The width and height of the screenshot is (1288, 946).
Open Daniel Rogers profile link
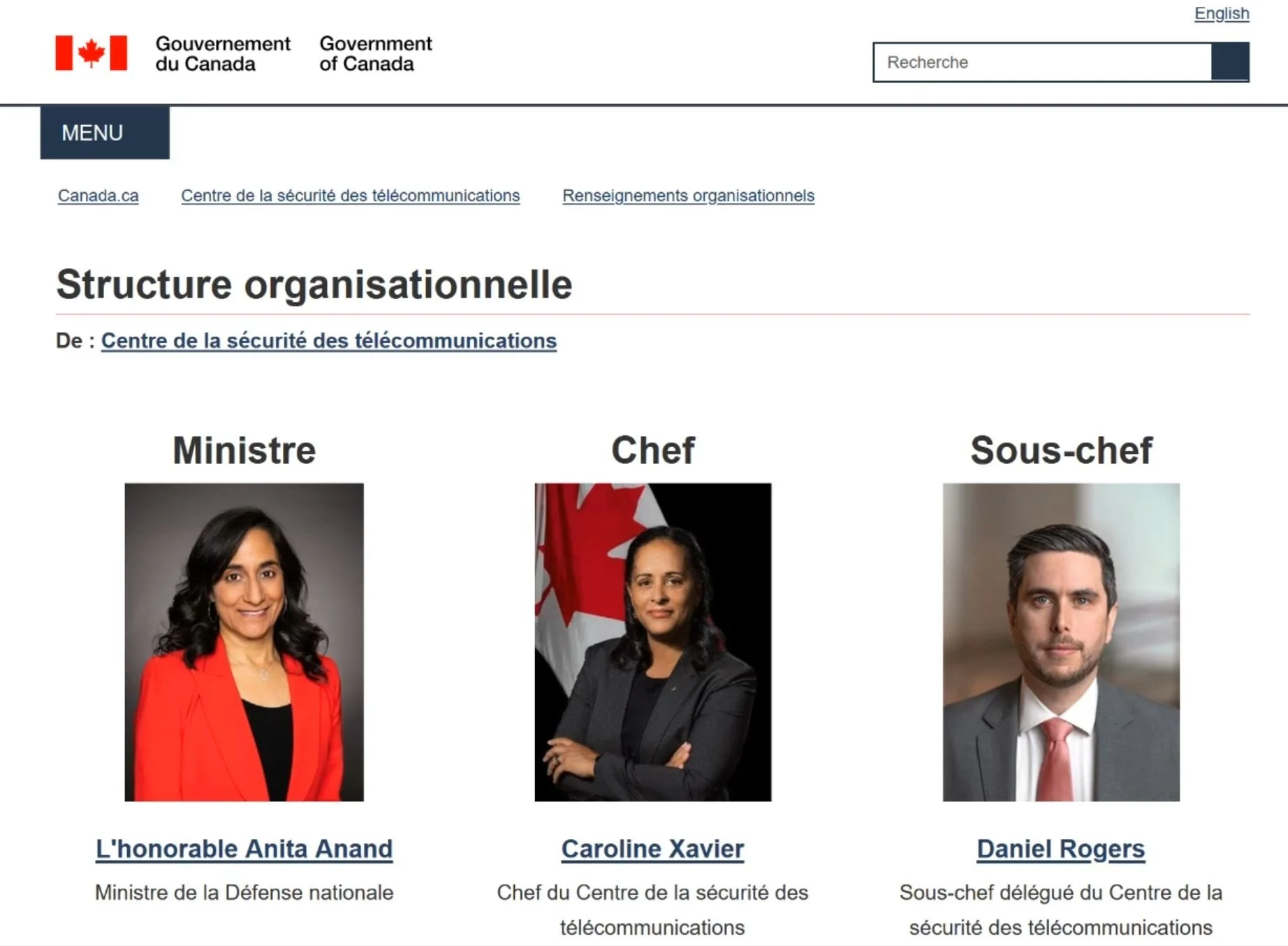[x=1061, y=849]
